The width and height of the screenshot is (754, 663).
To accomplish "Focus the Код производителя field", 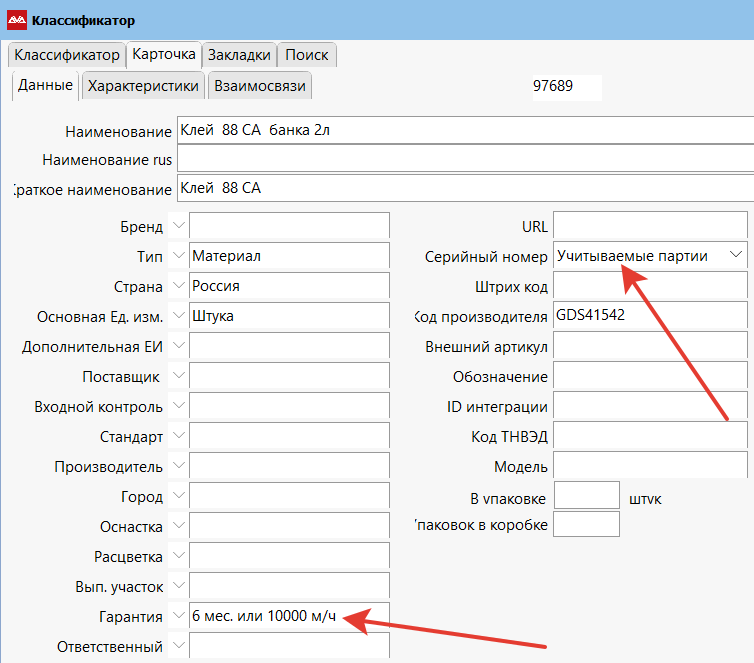I will click(x=650, y=316).
